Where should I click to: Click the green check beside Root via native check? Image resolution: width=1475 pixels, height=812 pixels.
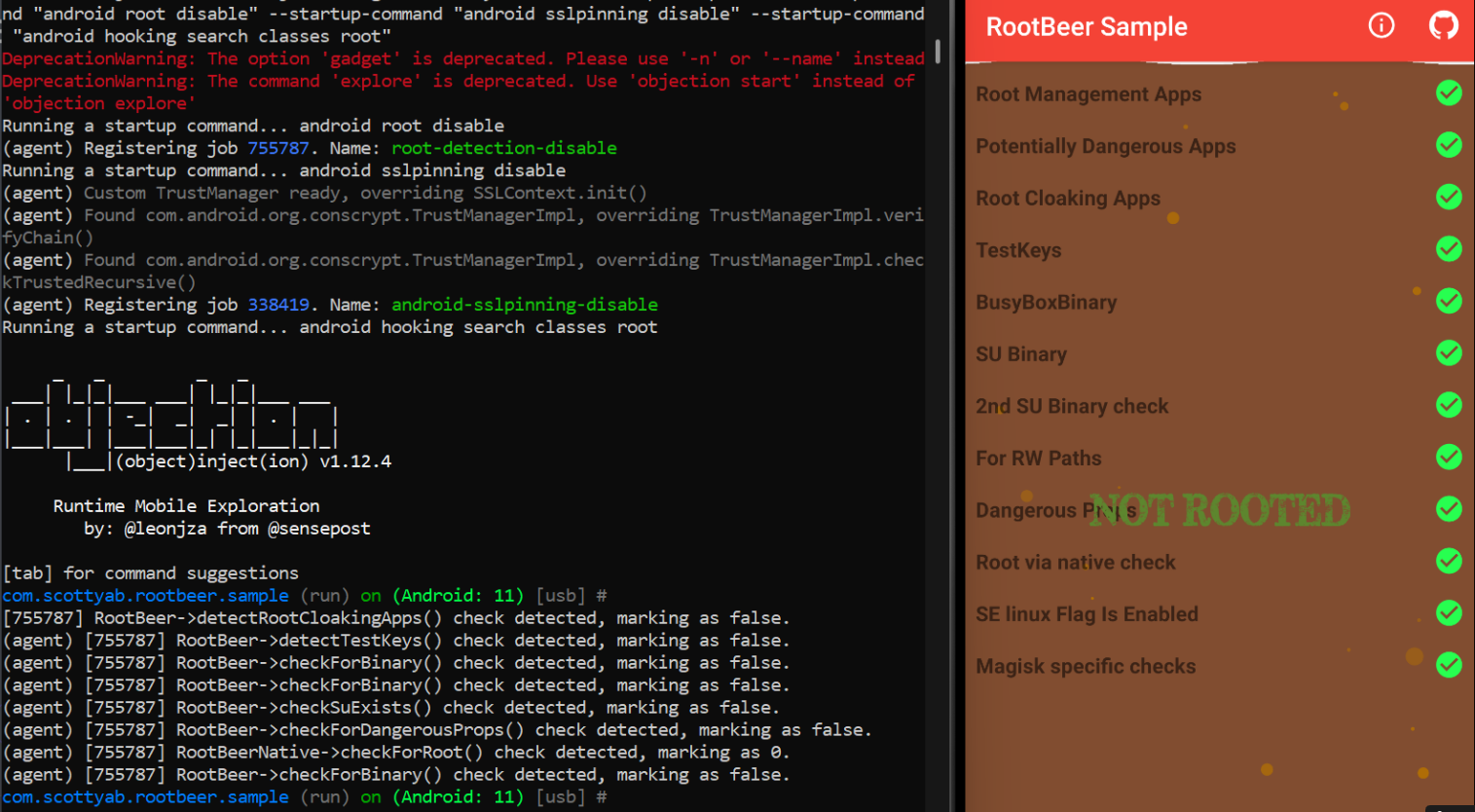click(1449, 562)
